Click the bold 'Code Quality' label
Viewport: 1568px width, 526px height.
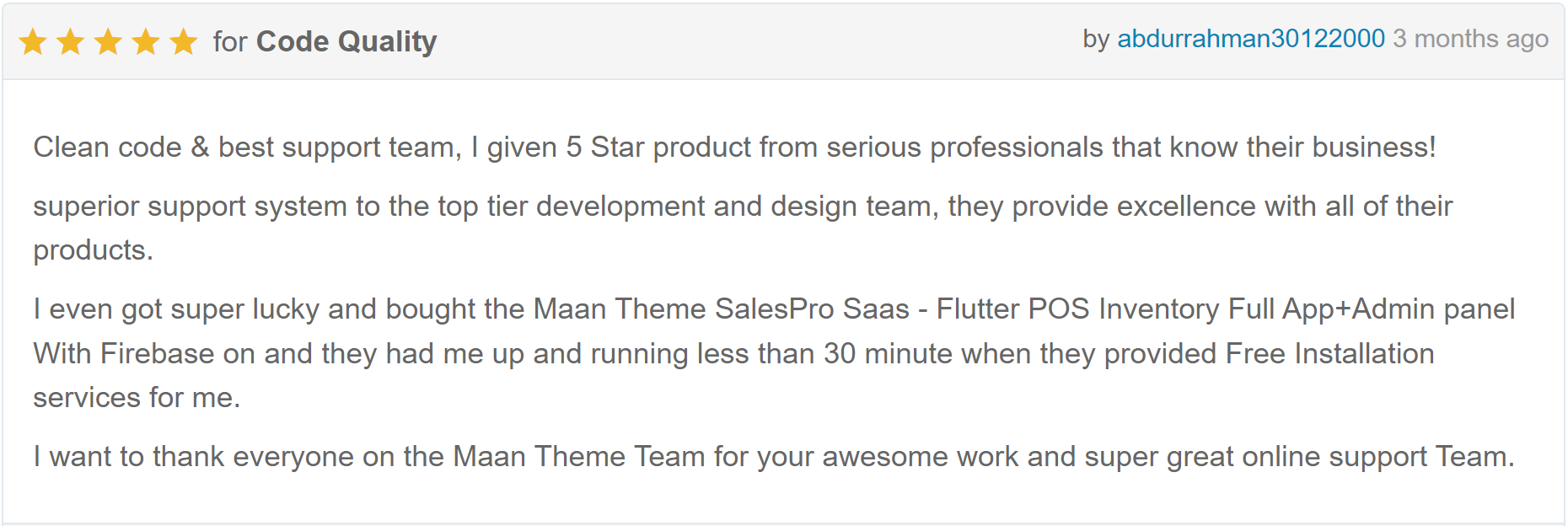pos(346,41)
